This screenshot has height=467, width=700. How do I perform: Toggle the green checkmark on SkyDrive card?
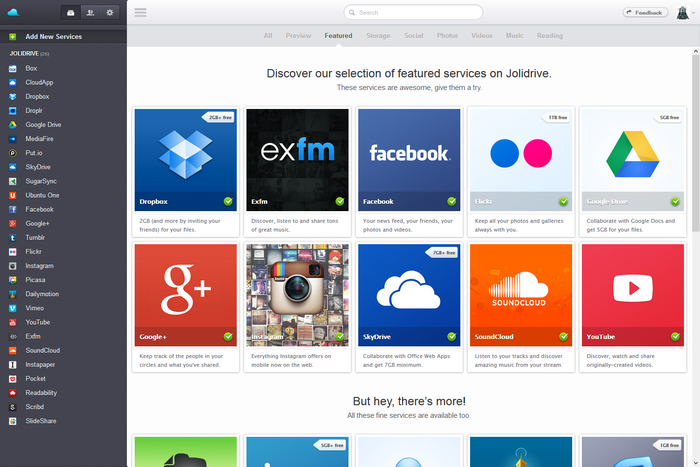(x=452, y=336)
